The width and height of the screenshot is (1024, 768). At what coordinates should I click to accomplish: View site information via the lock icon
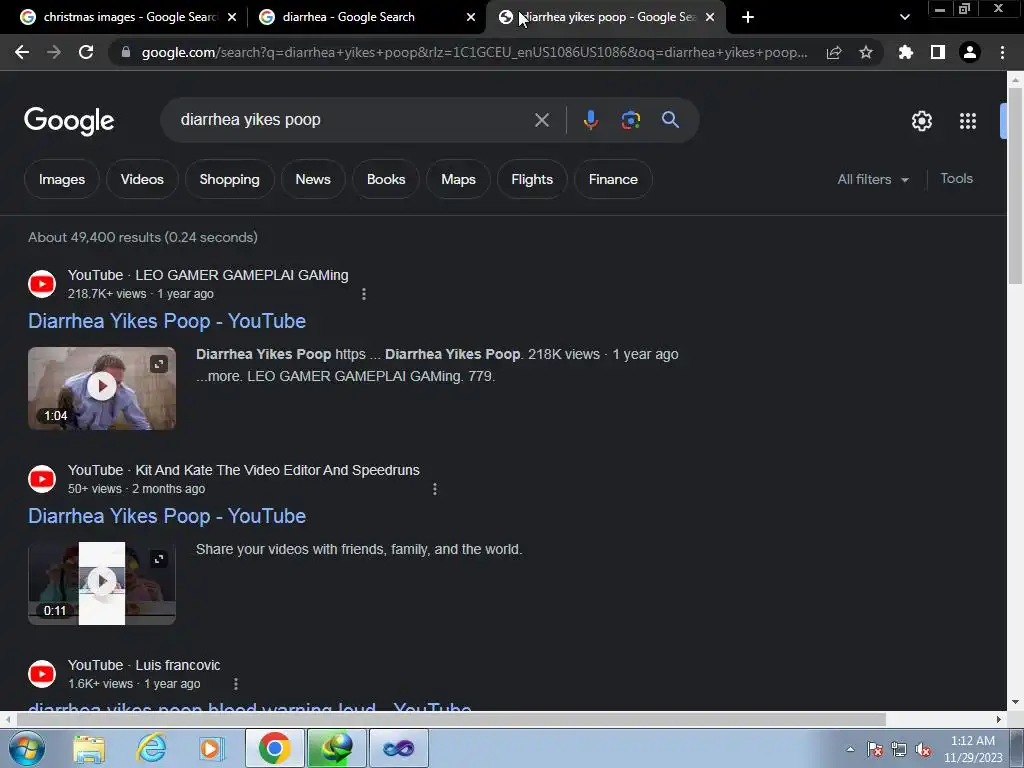(126, 53)
